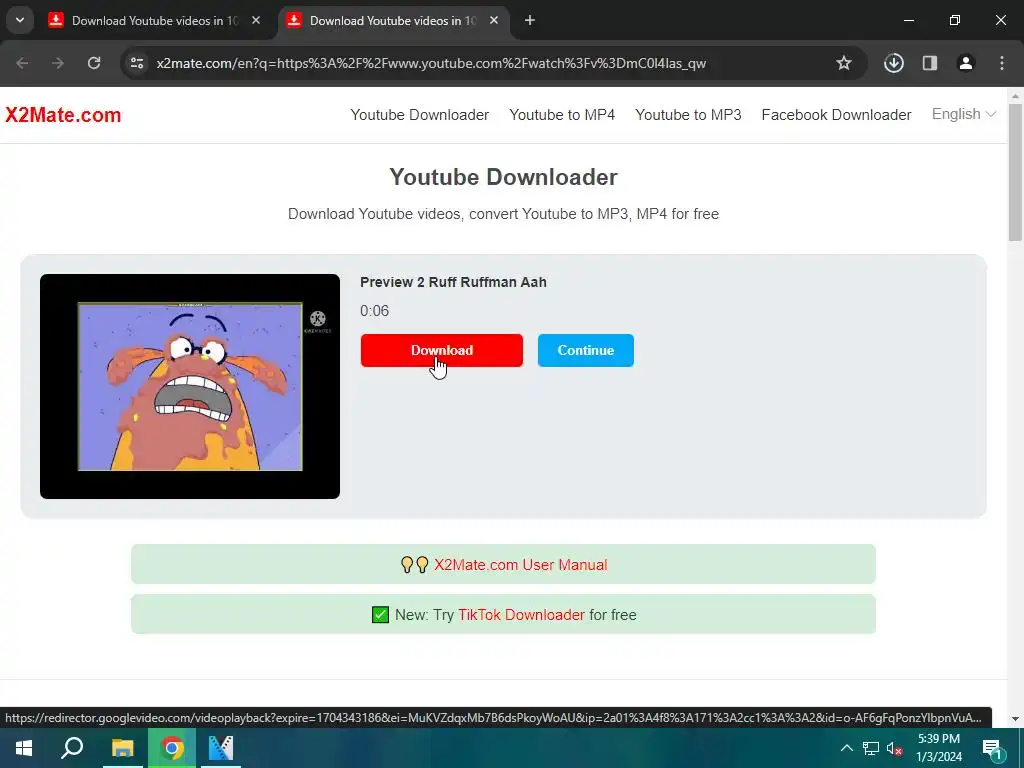Open File Explorer from taskbar
Screen dimensions: 1024x768
point(122,748)
